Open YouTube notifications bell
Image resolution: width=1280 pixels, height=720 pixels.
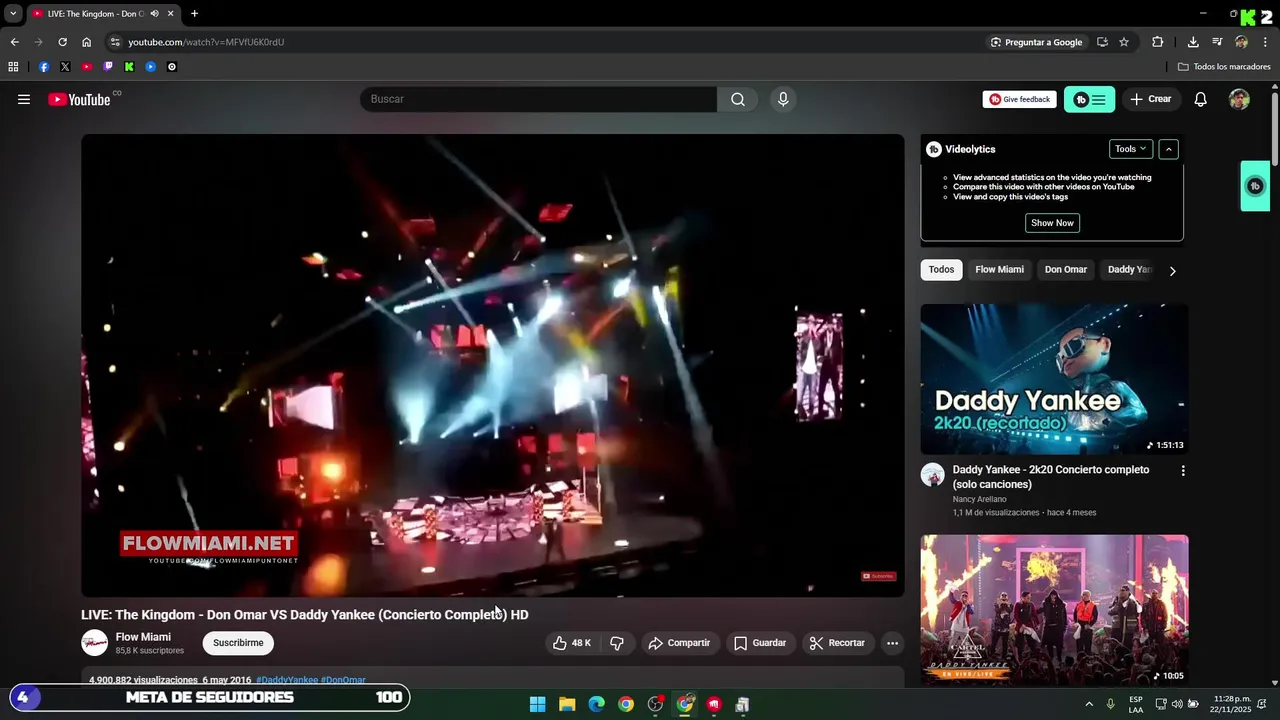click(x=1201, y=99)
